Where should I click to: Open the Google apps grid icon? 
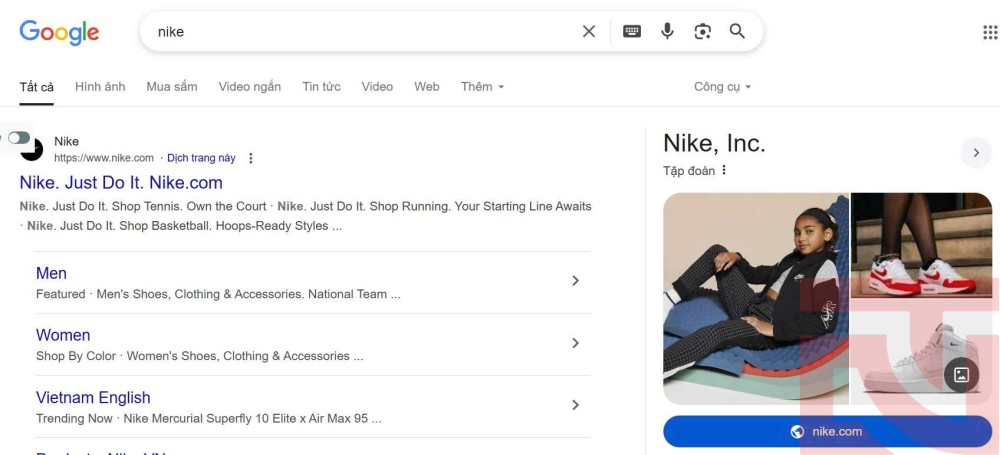[990, 32]
